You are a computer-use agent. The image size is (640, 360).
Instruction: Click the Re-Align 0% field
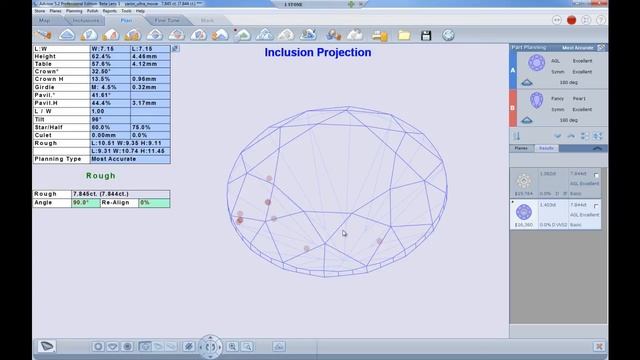pyautogui.click(x=154, y=203)
